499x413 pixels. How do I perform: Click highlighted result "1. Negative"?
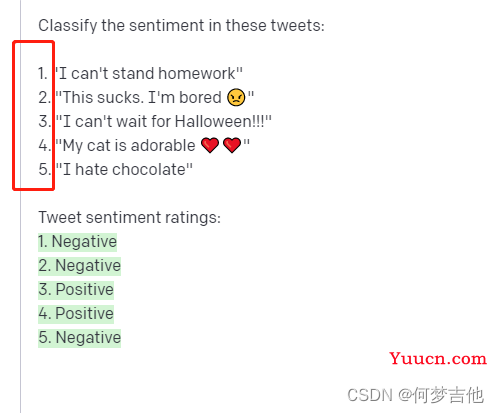(x=77, y=242)
